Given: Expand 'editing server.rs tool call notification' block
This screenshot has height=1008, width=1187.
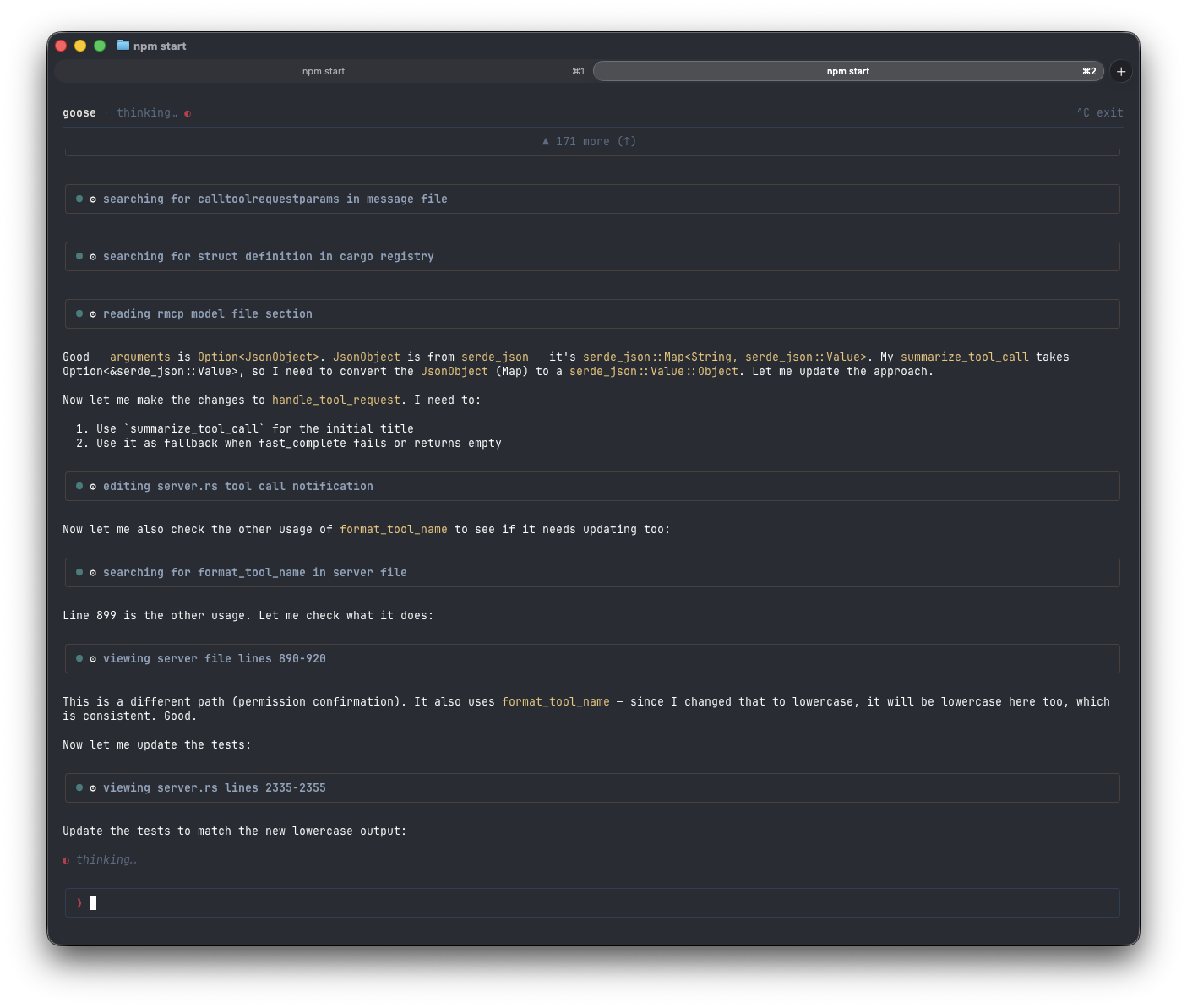Looking at the screenshot, I should [x=238, y=487].
